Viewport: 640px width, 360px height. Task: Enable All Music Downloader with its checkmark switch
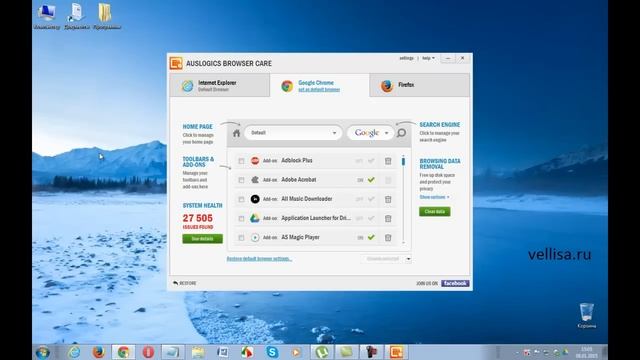pyautogui.click(x=371, y=199)
